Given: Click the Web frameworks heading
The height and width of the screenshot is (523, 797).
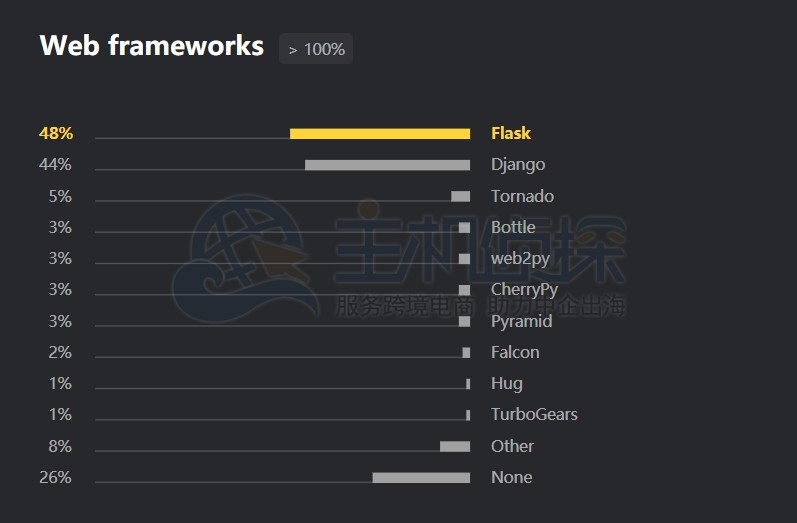Looking at the screenshot, I should coord(151,46).
